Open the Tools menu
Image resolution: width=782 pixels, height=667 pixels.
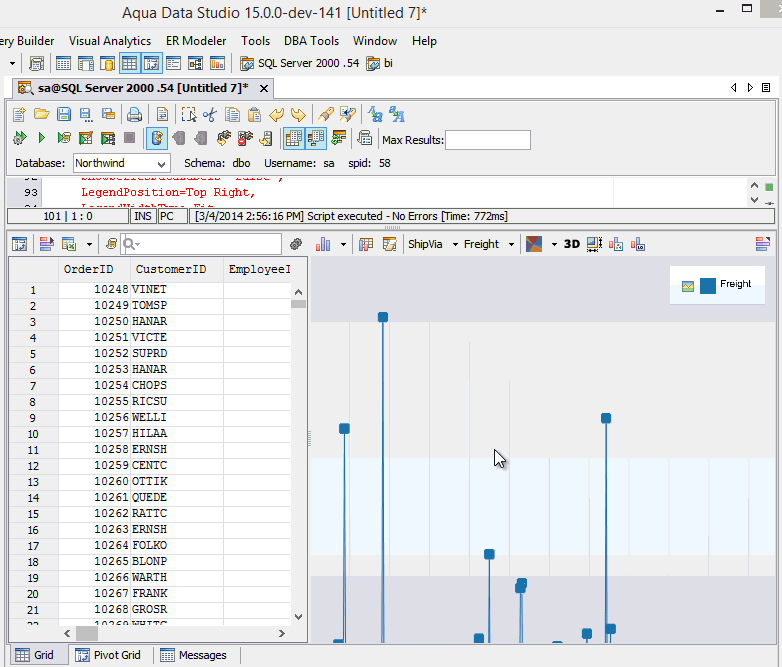coord(255,41)
